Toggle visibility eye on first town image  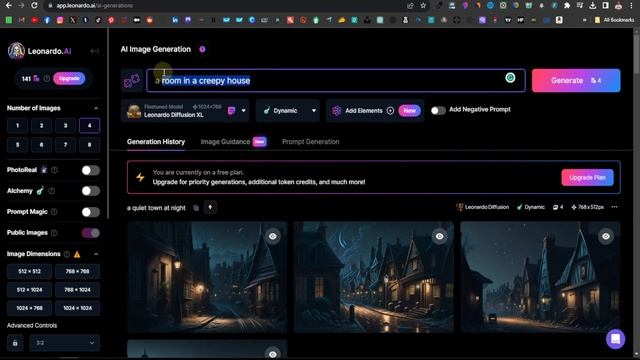click(273, 236)
